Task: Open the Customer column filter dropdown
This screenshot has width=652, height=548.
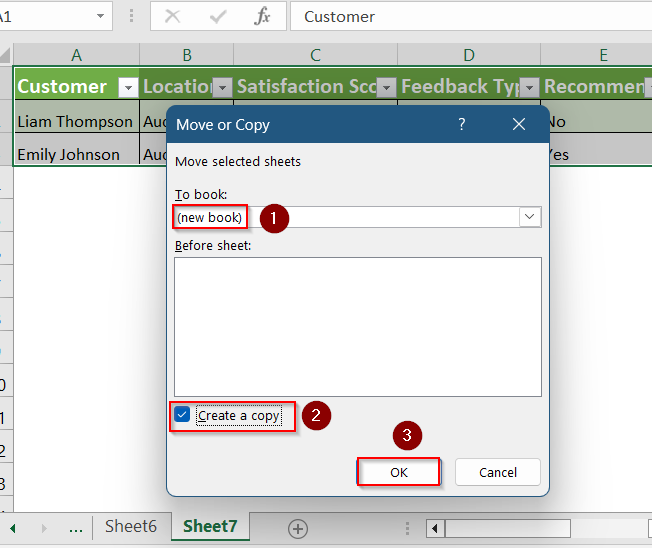Action: click(128, 87)
